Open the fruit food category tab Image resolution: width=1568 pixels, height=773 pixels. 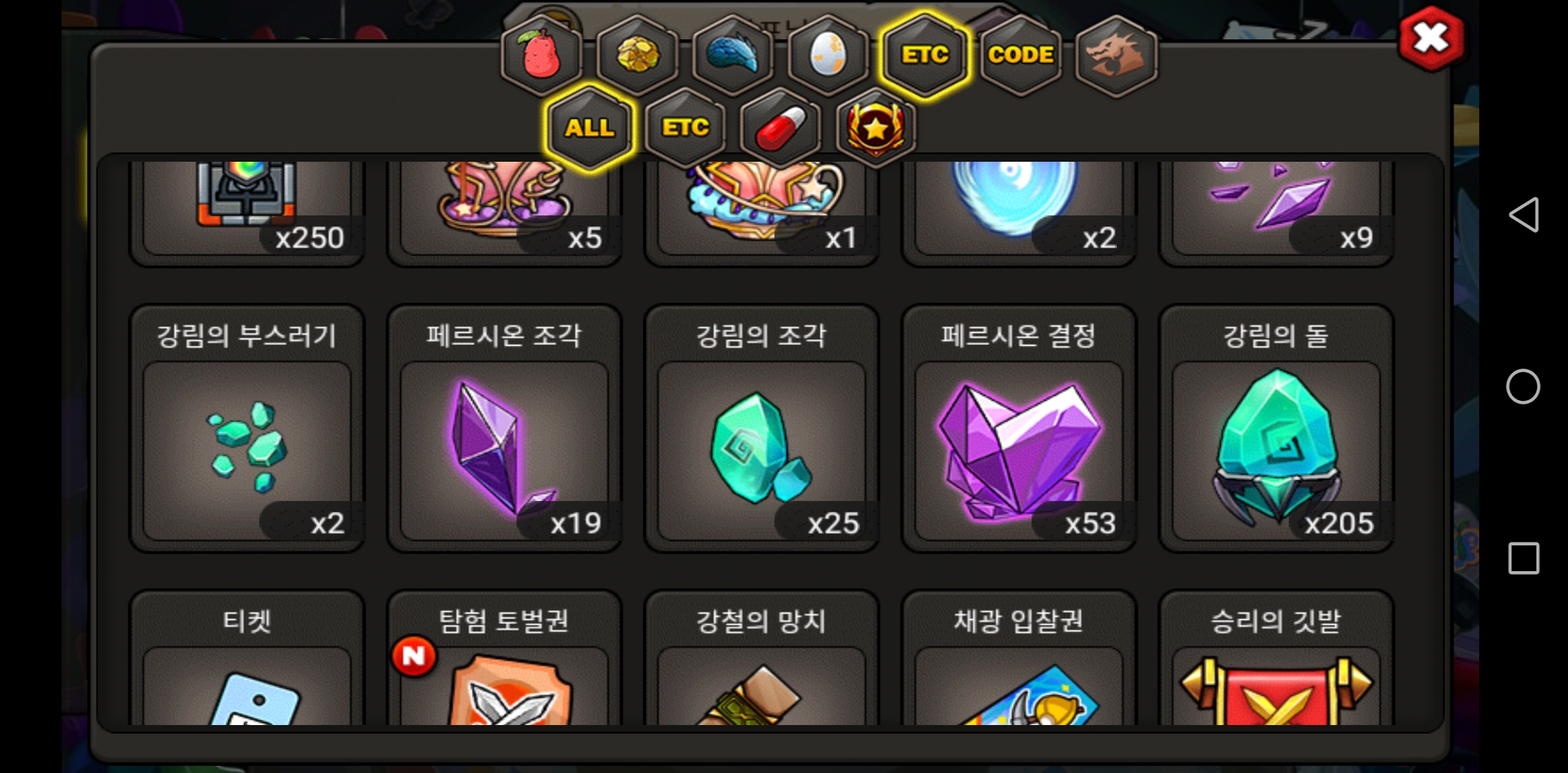click(x=541, y=55)
